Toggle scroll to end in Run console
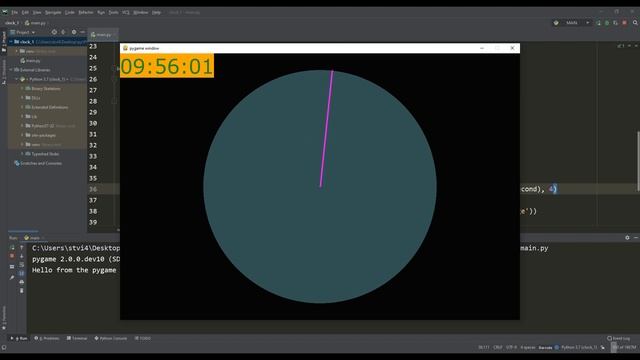Viewport: 640px width, 360px height. click(22, 273)
